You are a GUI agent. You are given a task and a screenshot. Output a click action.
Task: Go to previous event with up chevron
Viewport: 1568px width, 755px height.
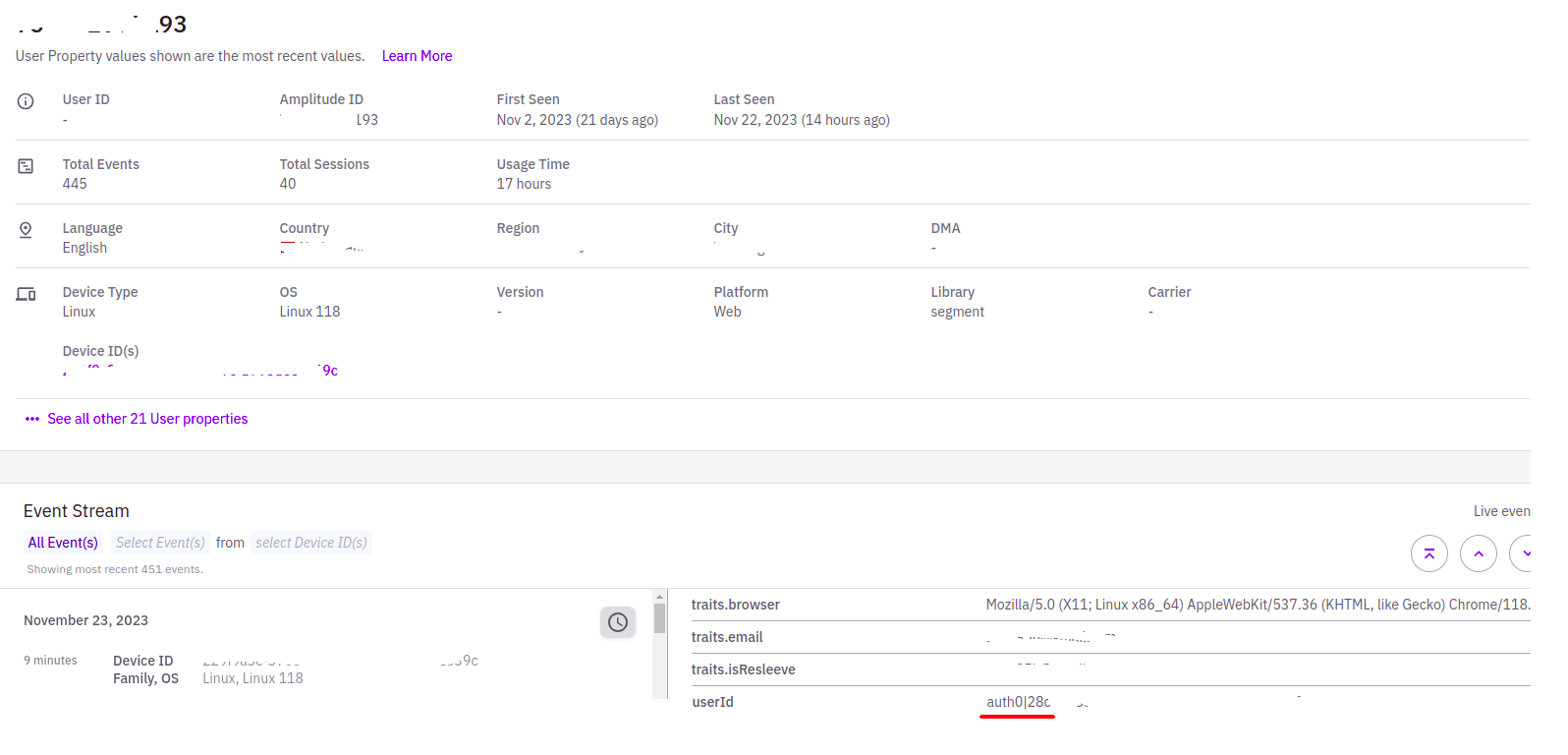1478,553
